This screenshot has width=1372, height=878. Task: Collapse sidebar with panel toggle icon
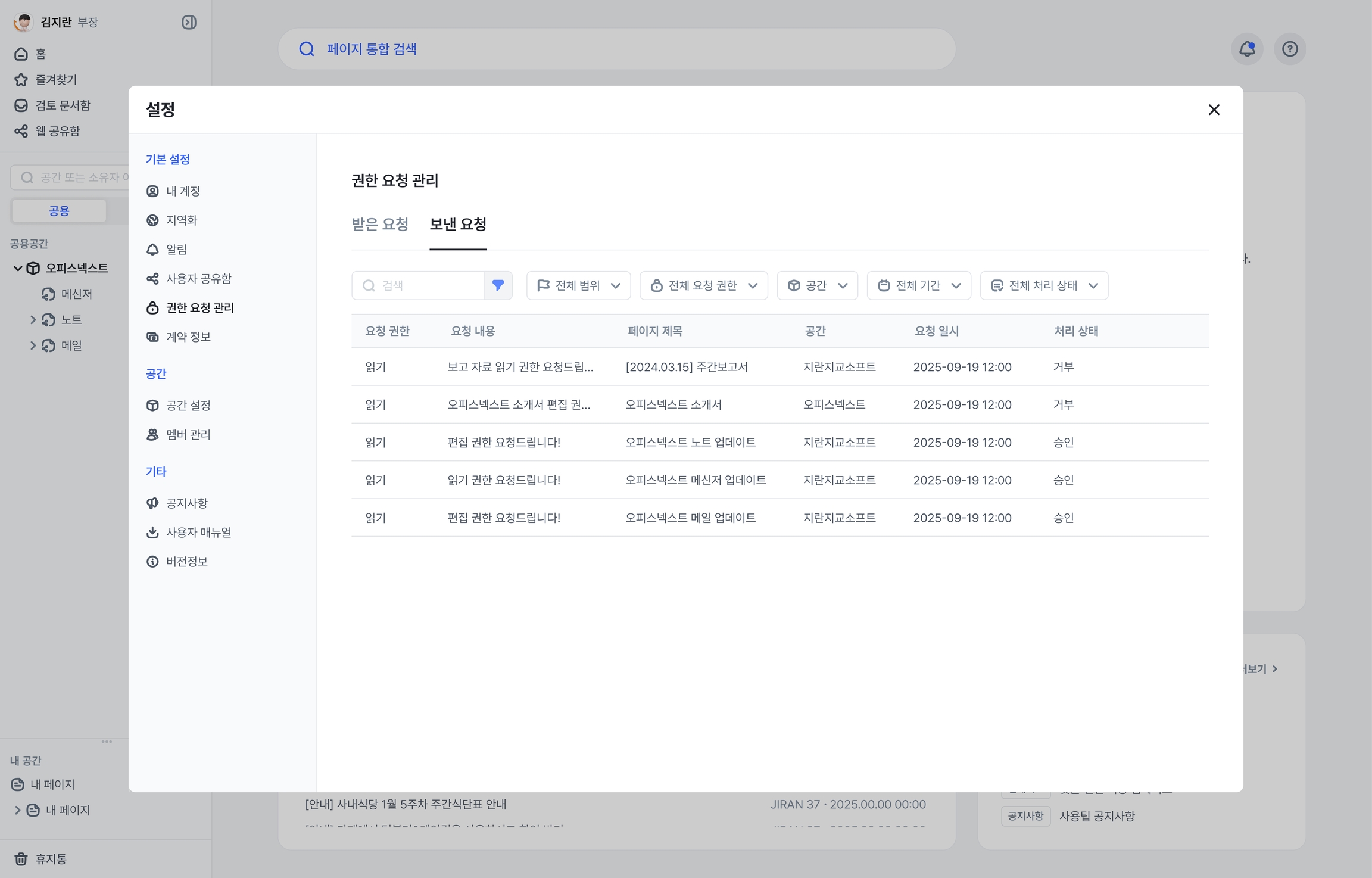click(x=189, y=23)
